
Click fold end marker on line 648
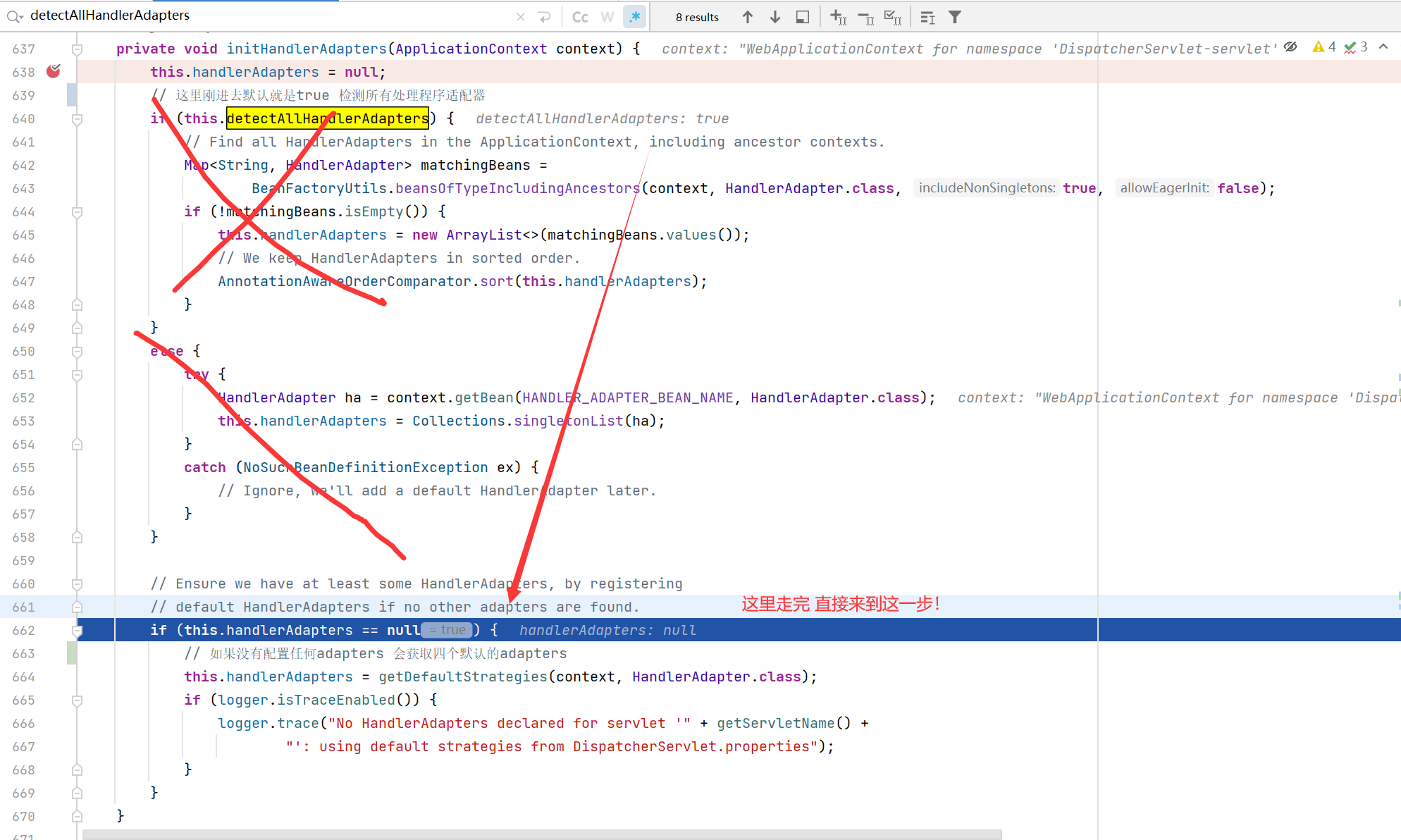point(78,304)
